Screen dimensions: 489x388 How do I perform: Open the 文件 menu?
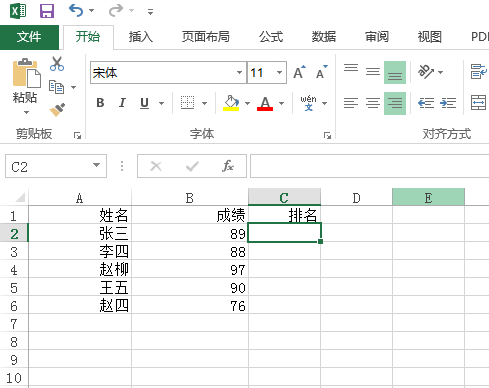[29, 37]
